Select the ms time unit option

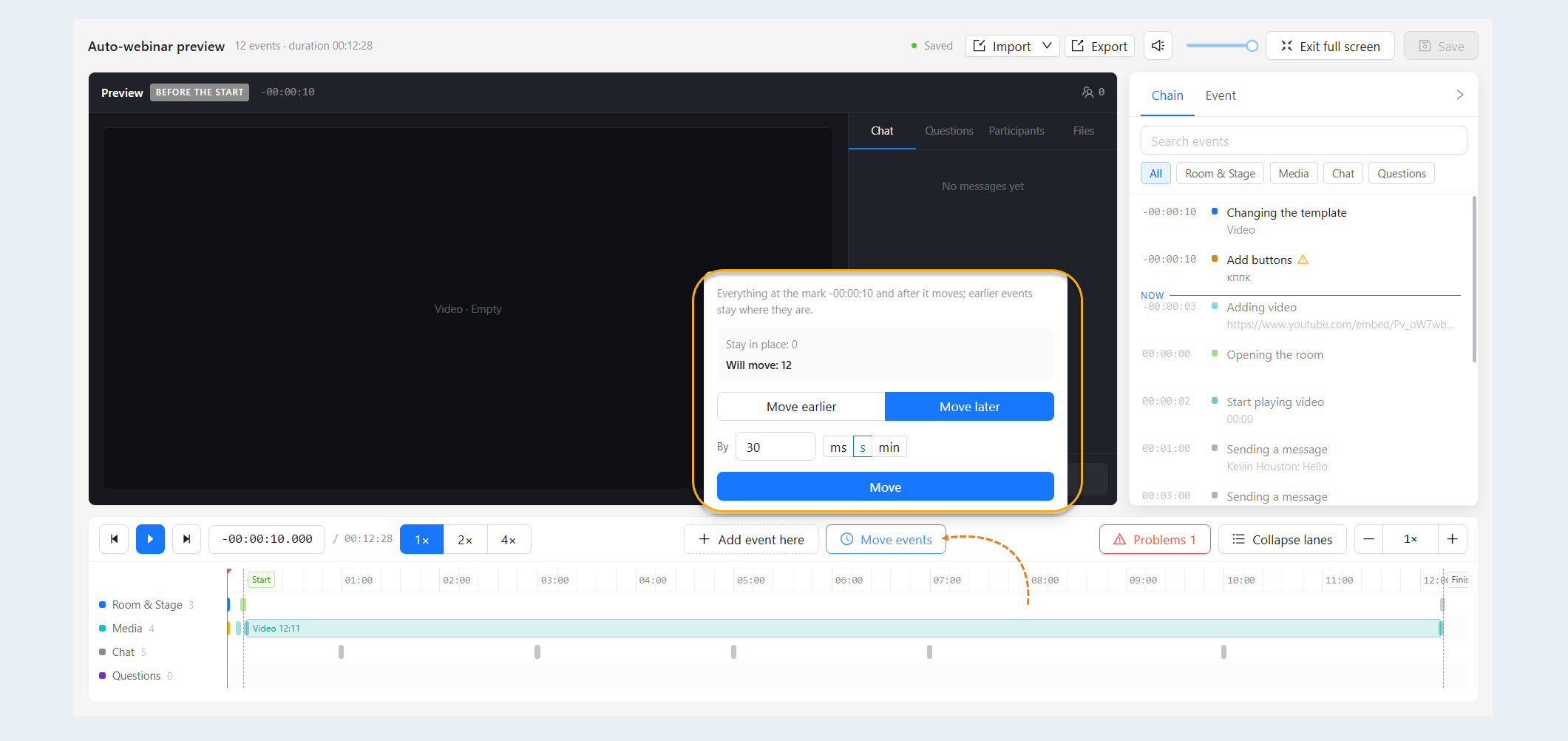pyautogui.click(x=838, y=447)
